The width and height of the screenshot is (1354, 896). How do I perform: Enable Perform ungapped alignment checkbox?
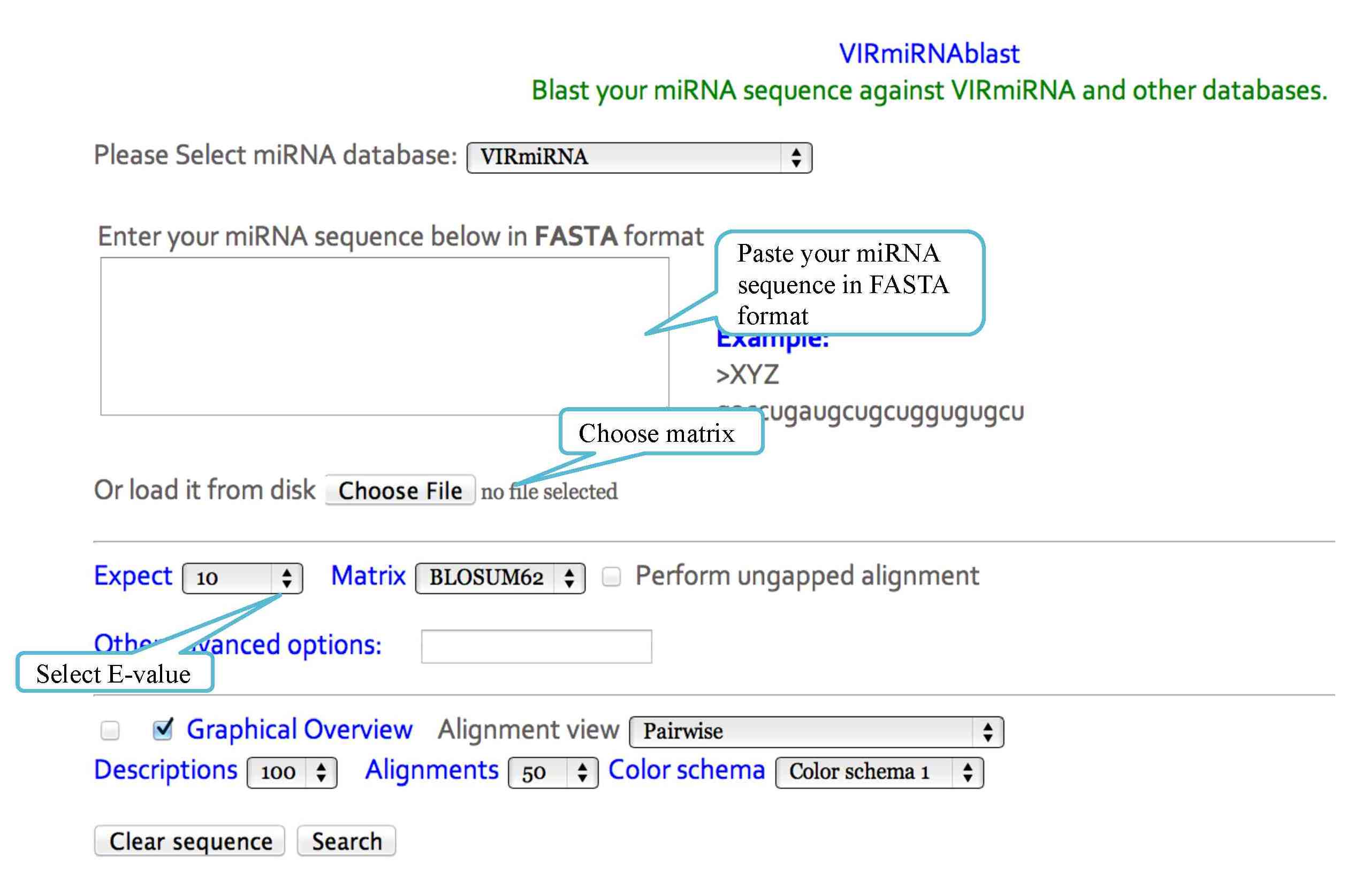pyautogui.click(x=611, y=577)
